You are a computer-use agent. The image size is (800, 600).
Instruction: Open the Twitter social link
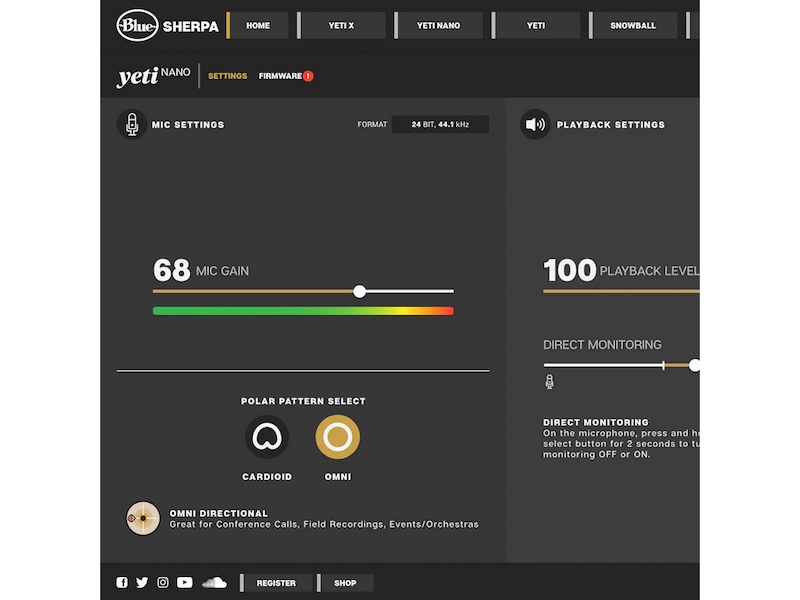click(x=142, y=583)
